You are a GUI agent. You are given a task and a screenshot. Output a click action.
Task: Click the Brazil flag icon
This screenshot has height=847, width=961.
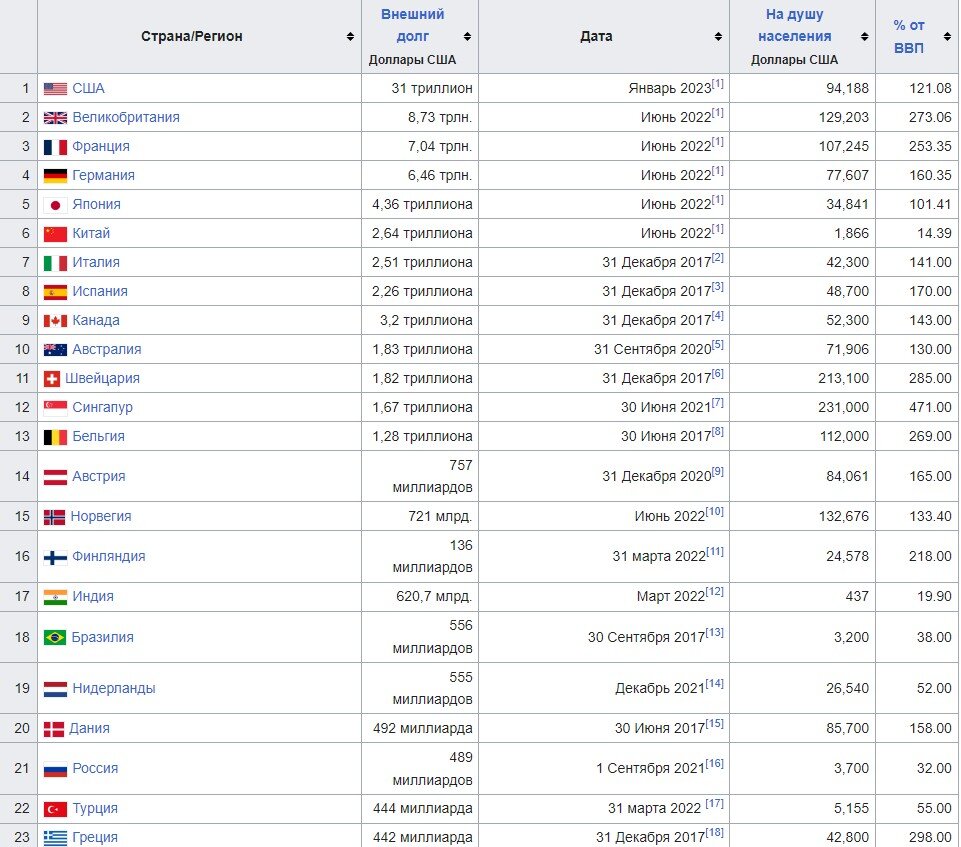[55, 638]
